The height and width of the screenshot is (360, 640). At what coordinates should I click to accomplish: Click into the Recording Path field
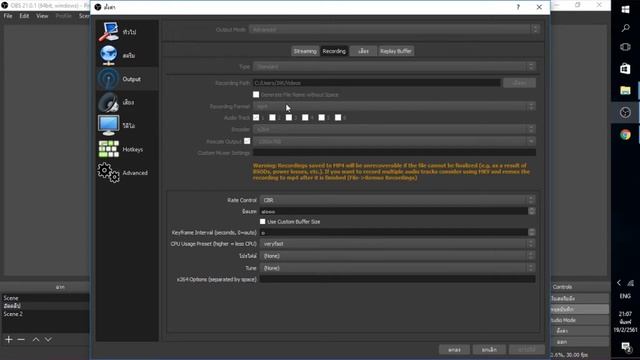coord(376,83)
